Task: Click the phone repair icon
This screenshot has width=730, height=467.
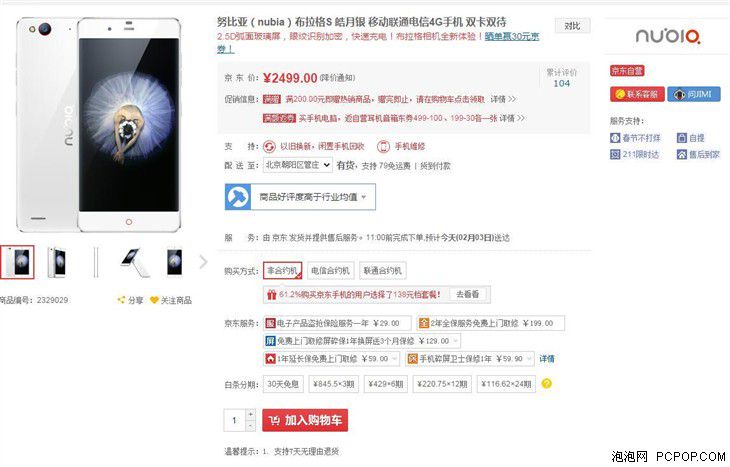Action: (x=383, y=147)
